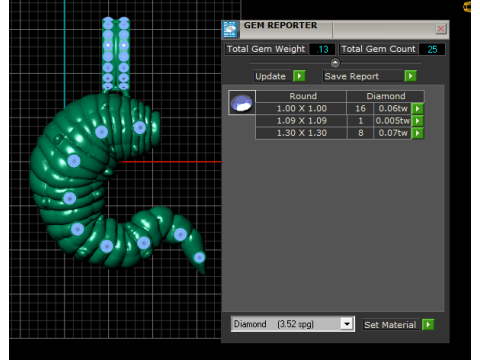Select the 1.00 X 1.00 size cell
Screen dimensions: 480x360
coord(301,109)
